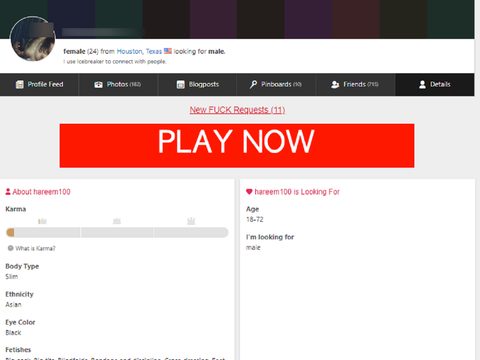Click the Friends people icon

335,85
